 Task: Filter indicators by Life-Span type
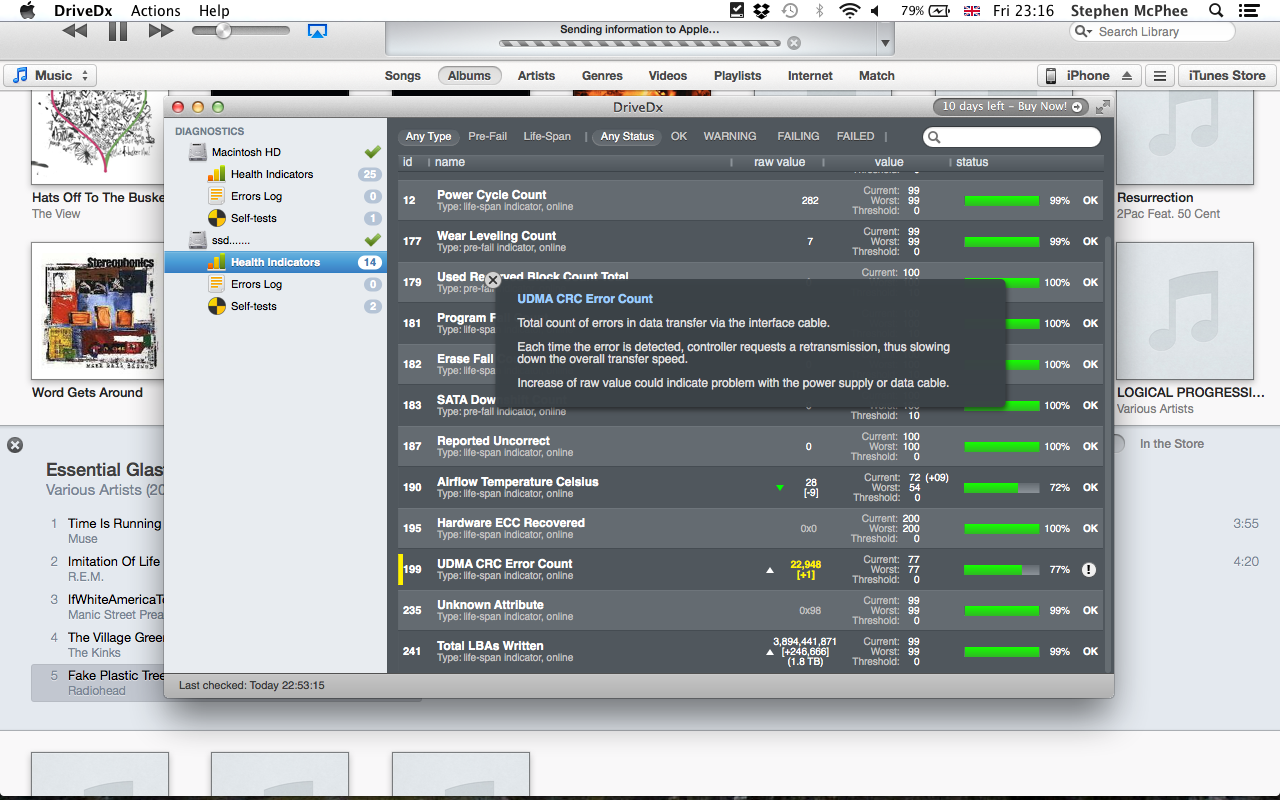[x=547, y=136]
